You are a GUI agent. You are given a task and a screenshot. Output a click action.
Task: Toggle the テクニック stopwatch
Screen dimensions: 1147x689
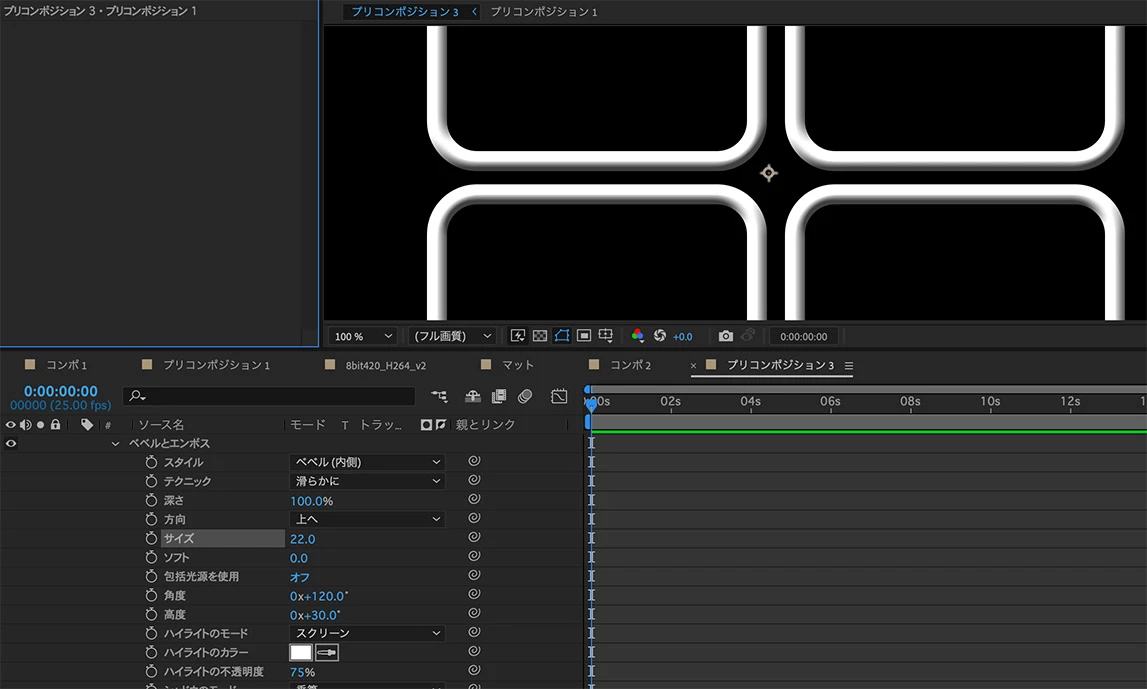tap(151, 481)
